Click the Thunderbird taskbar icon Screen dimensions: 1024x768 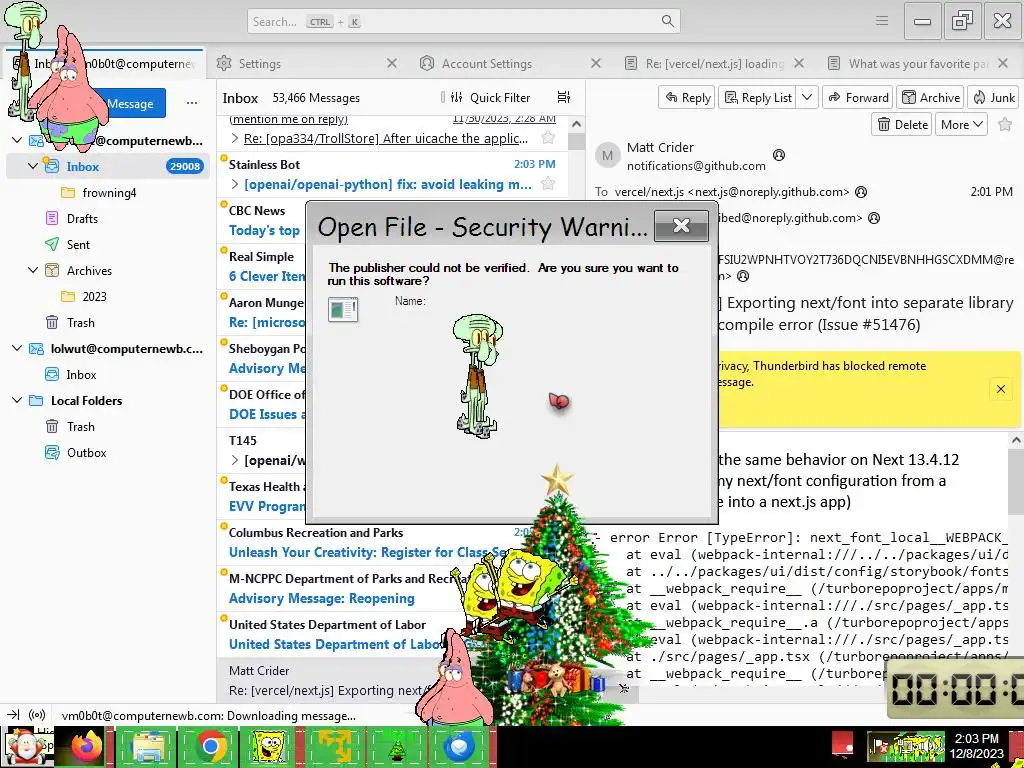point(458,746)
